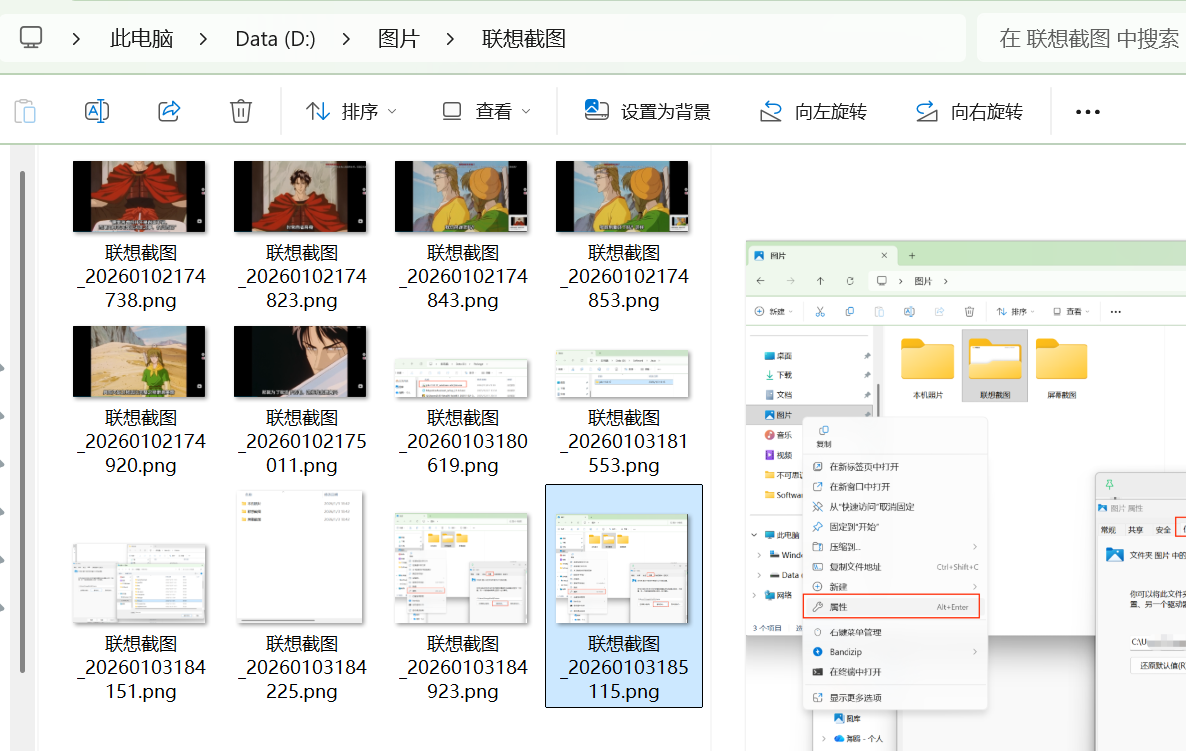The width and height of the screenshot is (1186, 751).
Task: Select file name 联想截图_20260103180619.png
Action: (462, 442)
